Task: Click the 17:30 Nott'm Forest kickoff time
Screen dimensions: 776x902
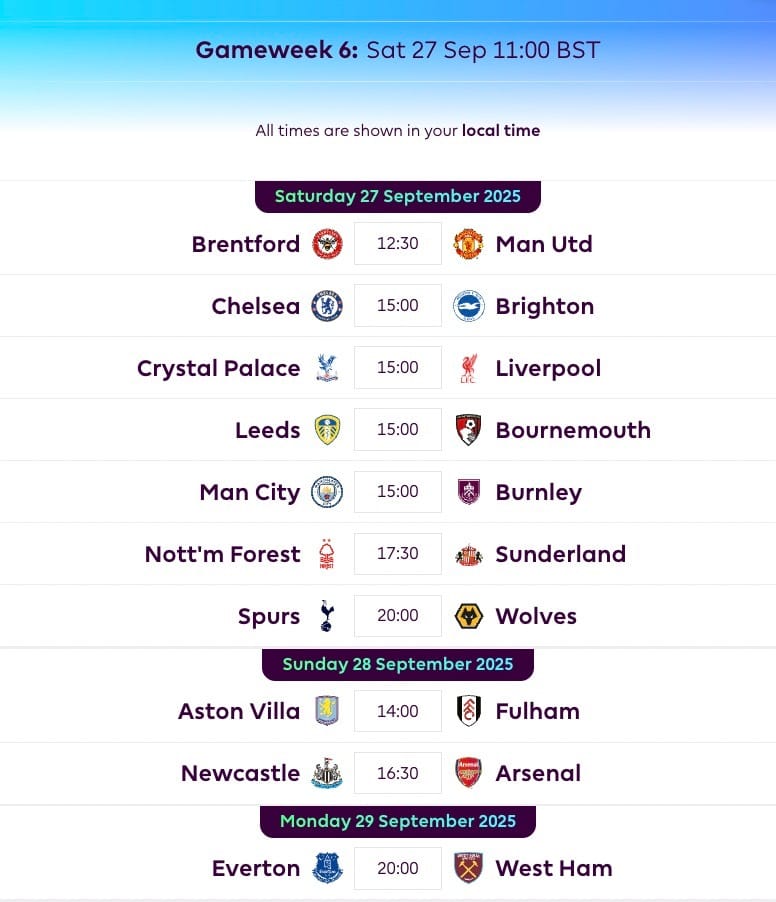Action: click(397, 553)
